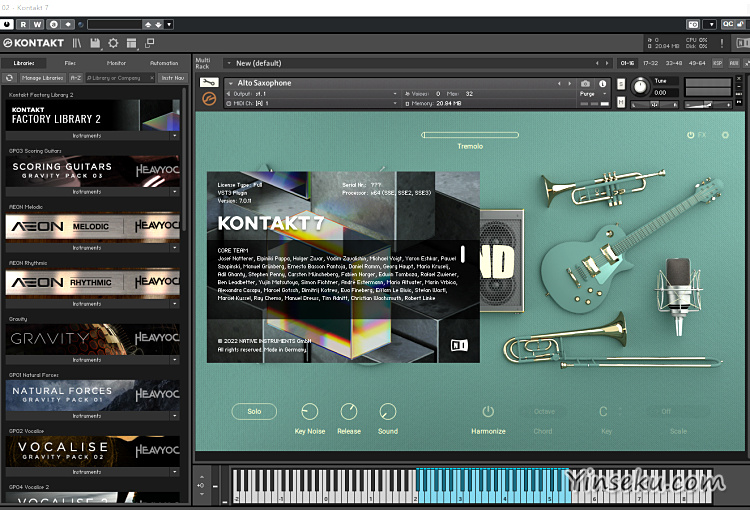Open the instrument wrench edit icon
This screenshot has width=750, height=510.
pos(209,83)
